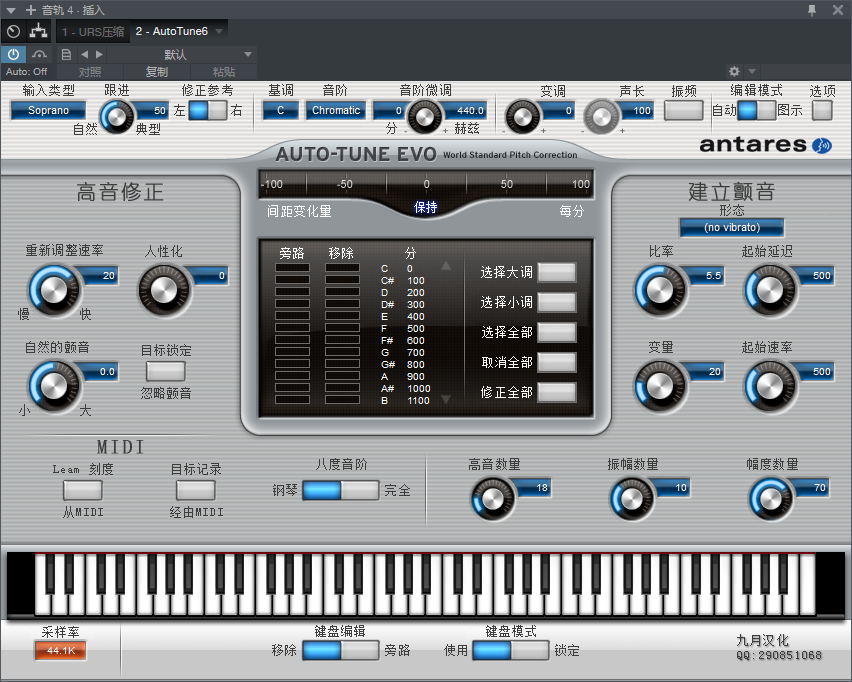
Task: Click the 选择全部 button
Action: pyautogui.click(x=557, y=332)
